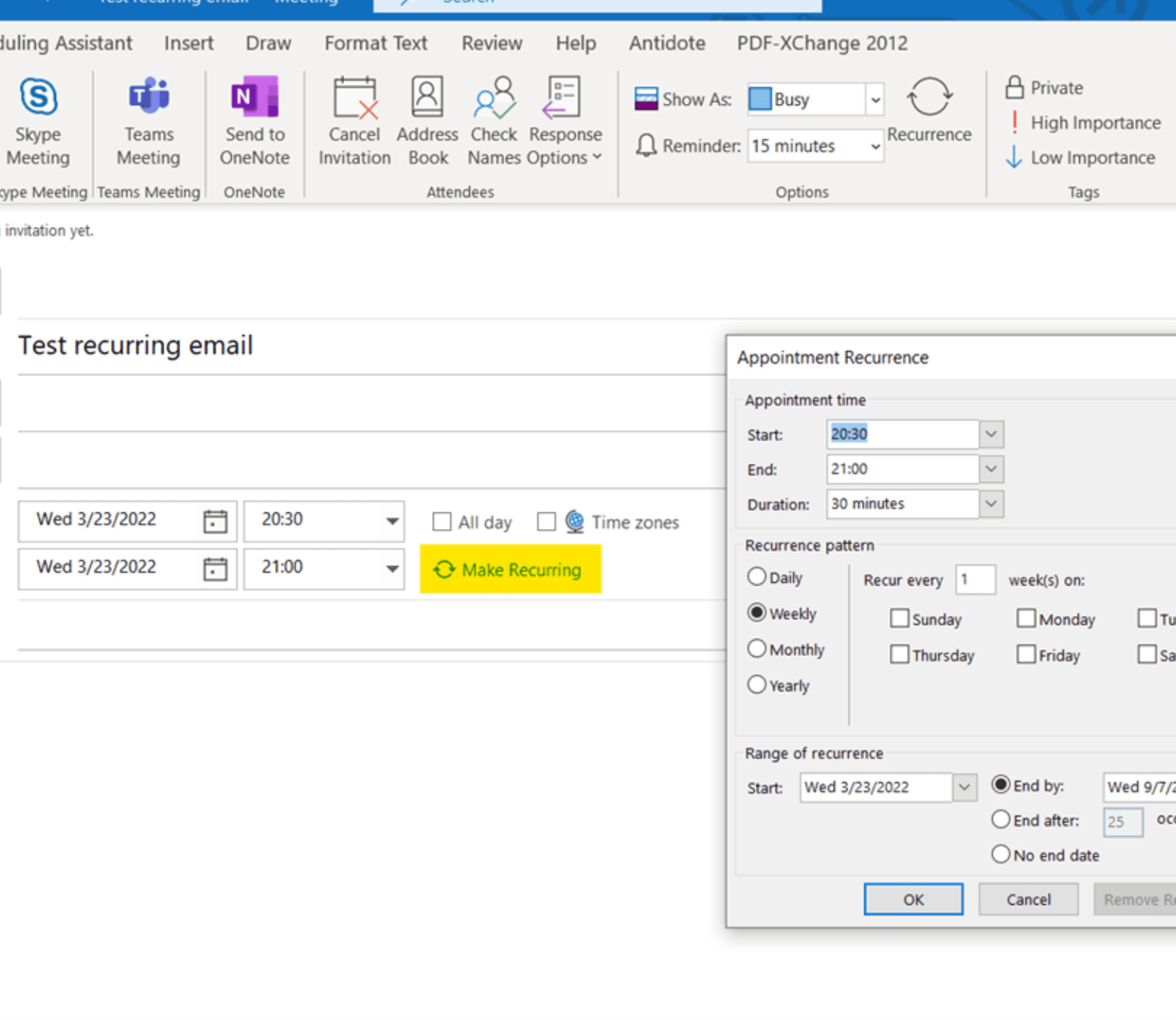Open Response Options dropdown
Viewport: 1176px width, 1020px height.
click(565, 121)
